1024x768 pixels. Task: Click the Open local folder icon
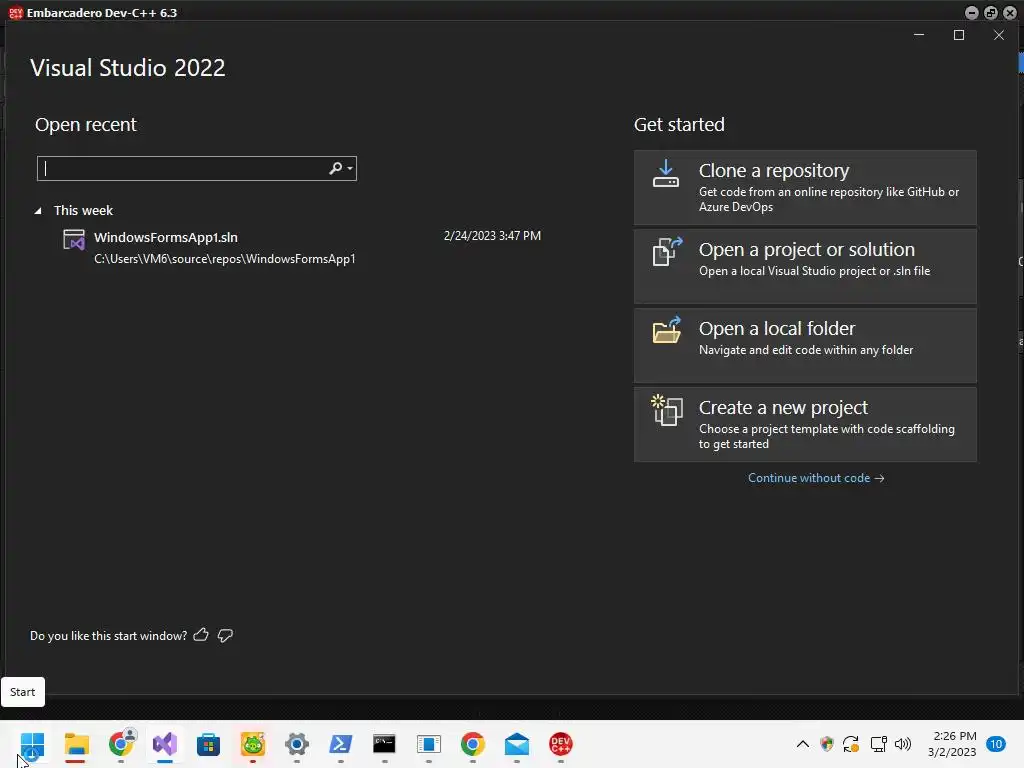point(667,330)
